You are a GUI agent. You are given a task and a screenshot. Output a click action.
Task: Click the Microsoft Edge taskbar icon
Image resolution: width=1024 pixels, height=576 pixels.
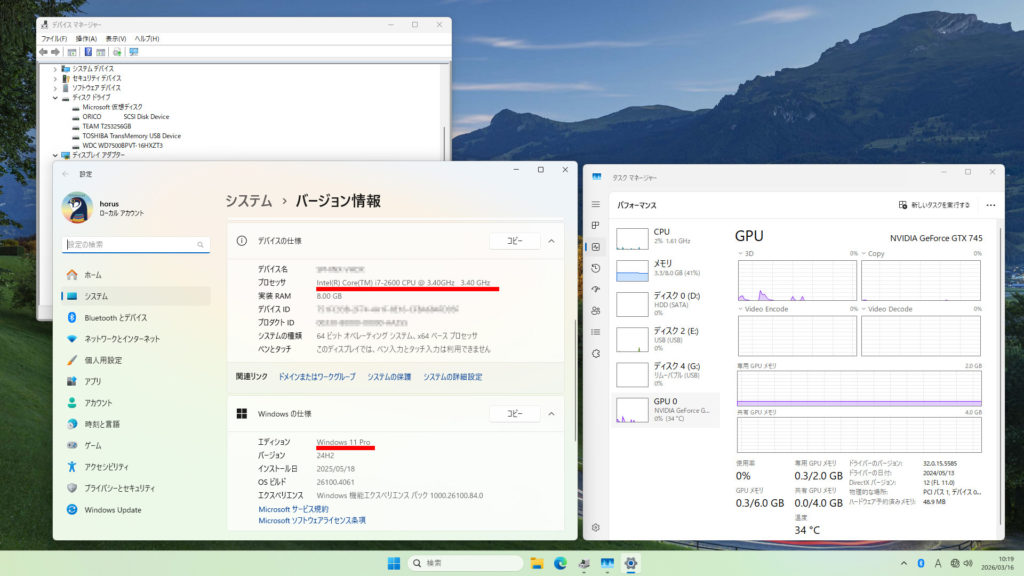(x=561, y=563)
